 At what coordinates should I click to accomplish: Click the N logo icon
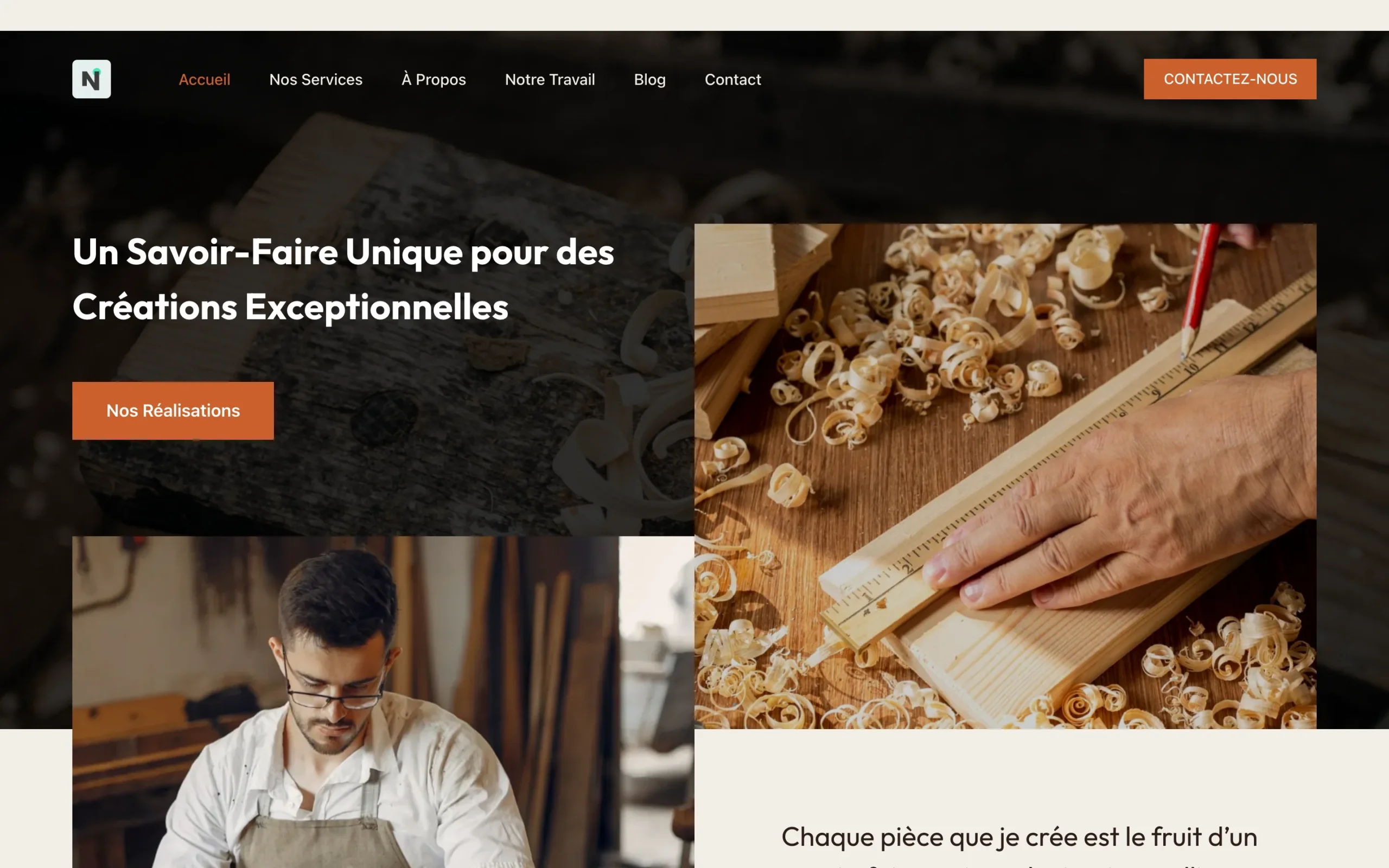point(91,79)
